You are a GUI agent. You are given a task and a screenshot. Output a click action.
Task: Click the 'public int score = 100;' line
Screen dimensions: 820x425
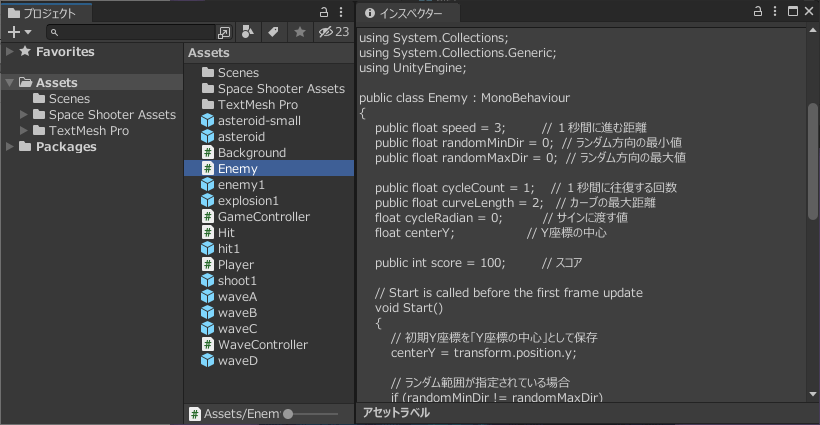[440, 262]
